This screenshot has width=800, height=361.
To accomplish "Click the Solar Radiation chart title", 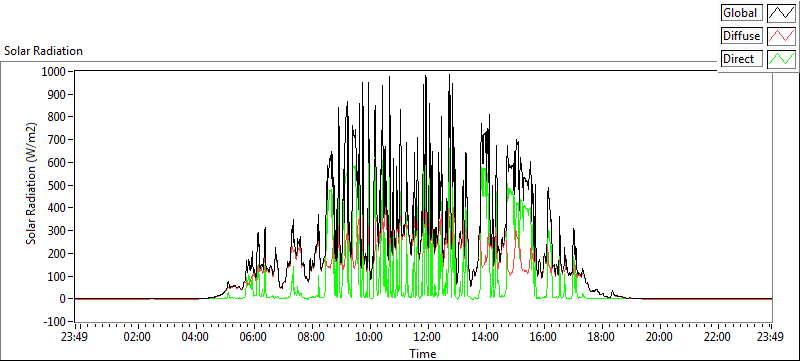I will click(x=43, y=51).
